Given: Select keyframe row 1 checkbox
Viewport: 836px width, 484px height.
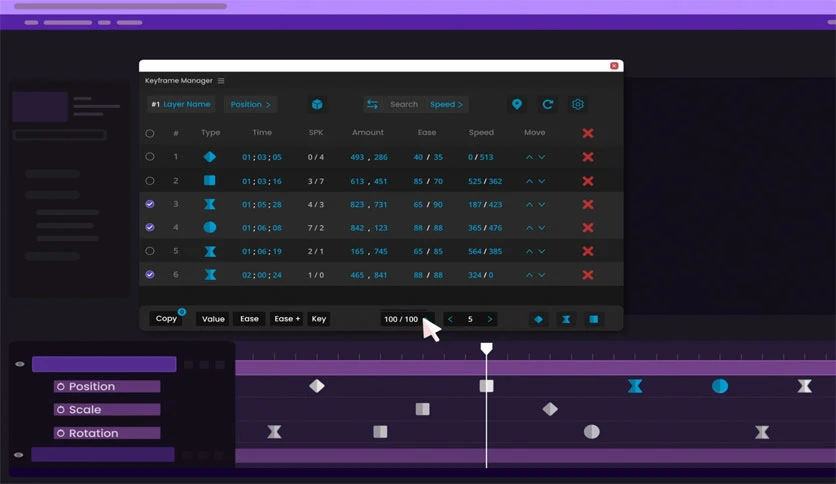Looking at the screenshot, I should click(x=150, y=157).
